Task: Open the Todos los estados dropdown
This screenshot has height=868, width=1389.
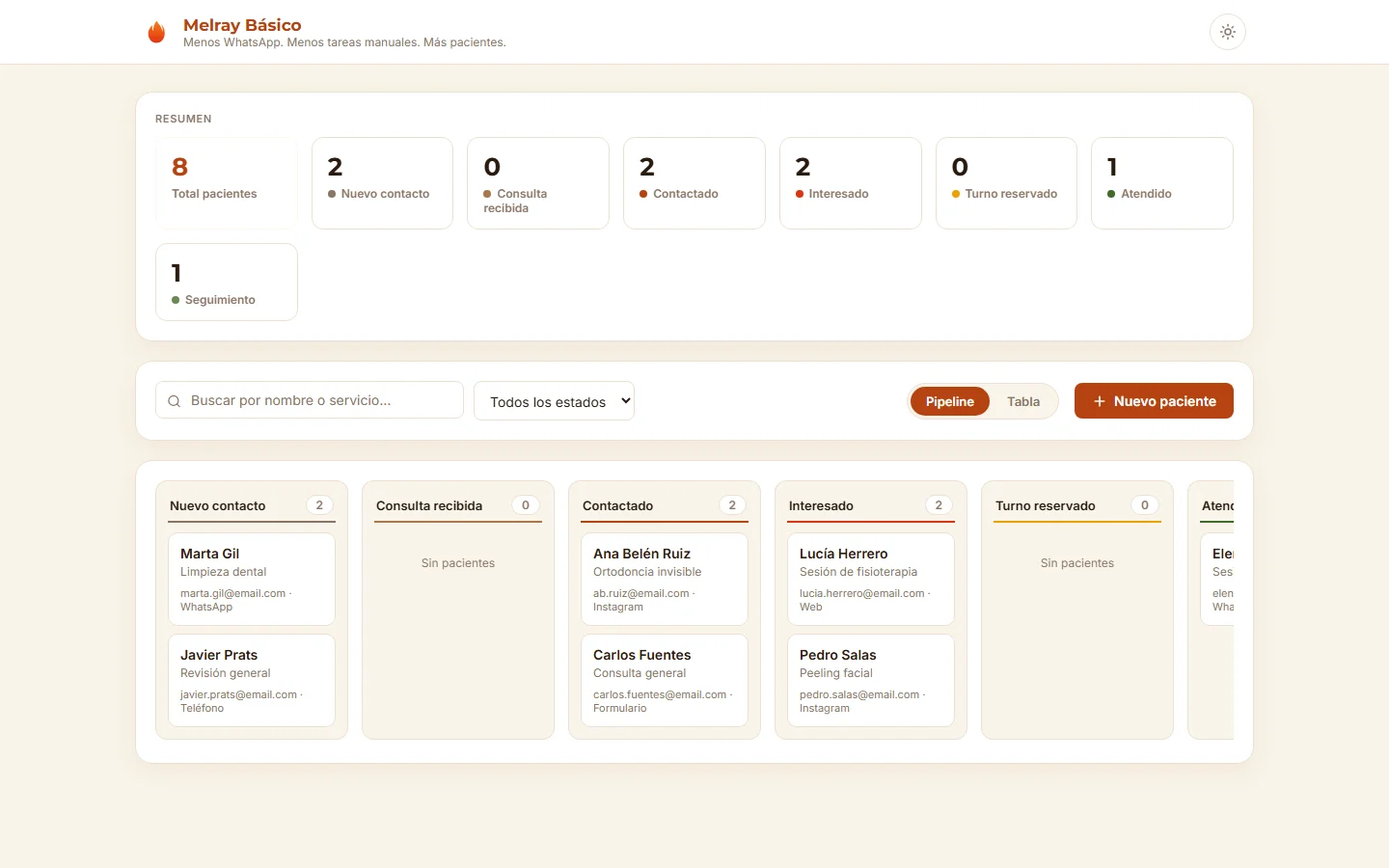Action: pyautogui.click(x=554, y=401)
